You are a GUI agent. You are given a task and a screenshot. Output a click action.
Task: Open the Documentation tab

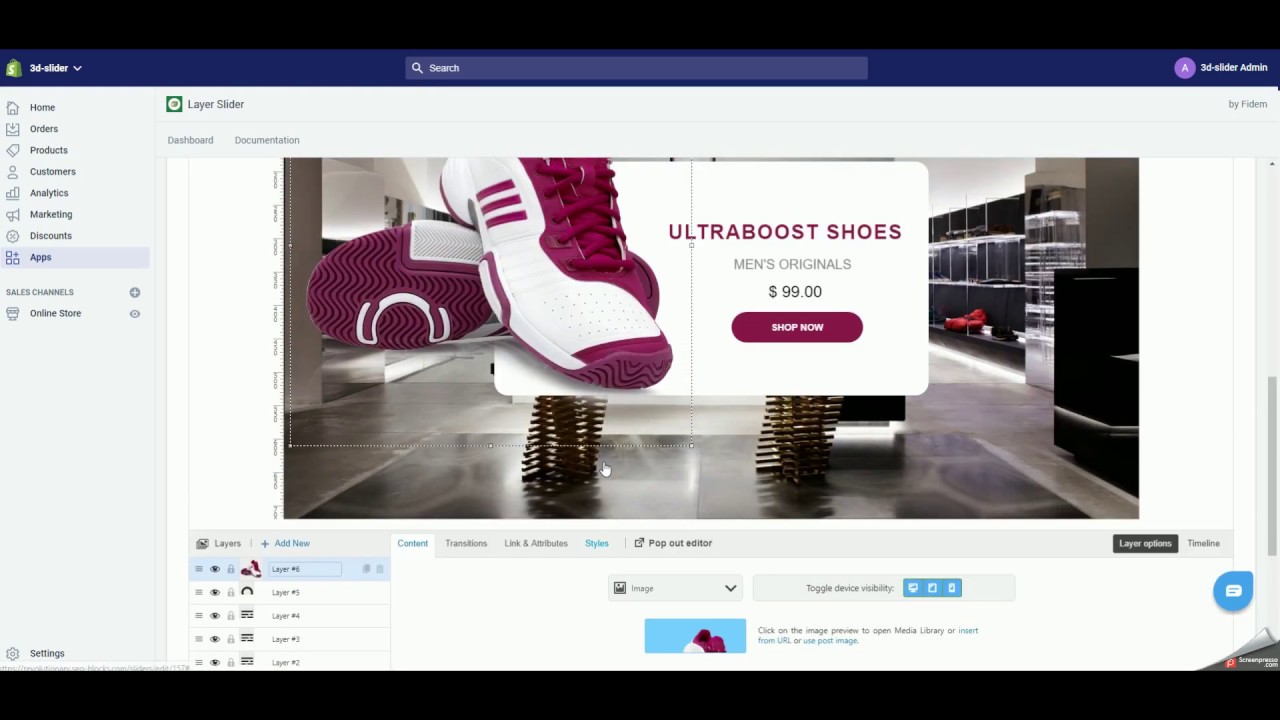coord(267,140)
